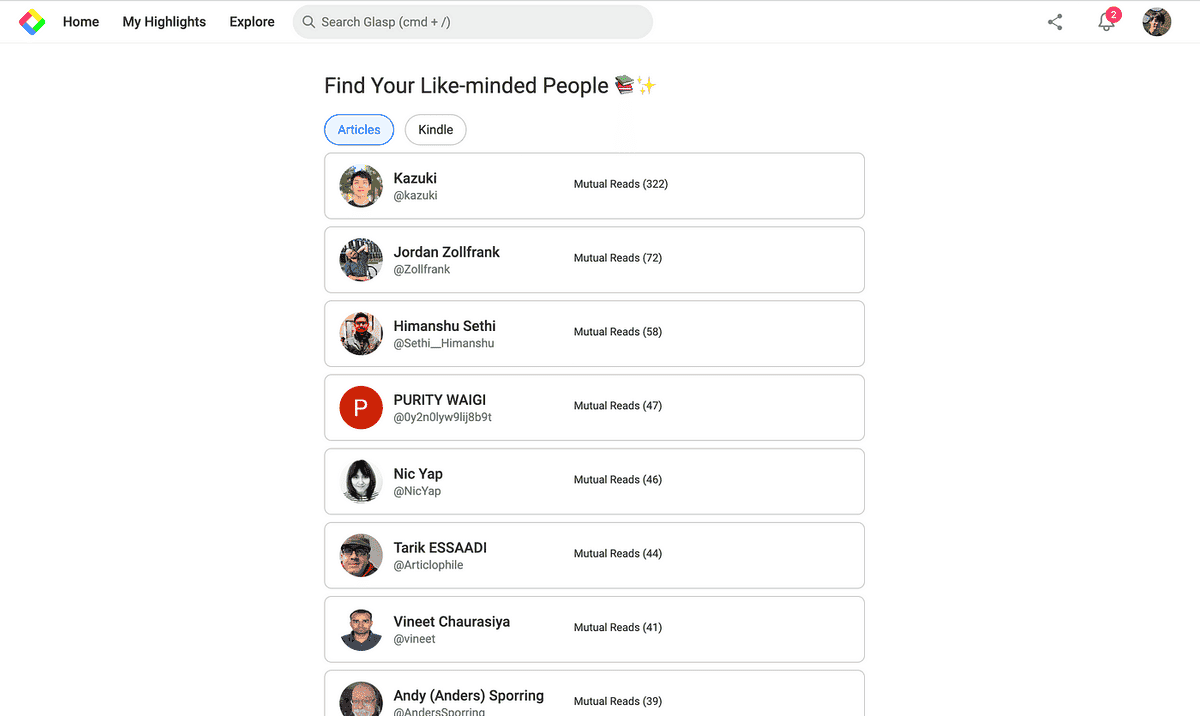This screenshot has width=1200, height=716.
Task: Switch to the Kindle tab
Action: [x=436, y=130]
